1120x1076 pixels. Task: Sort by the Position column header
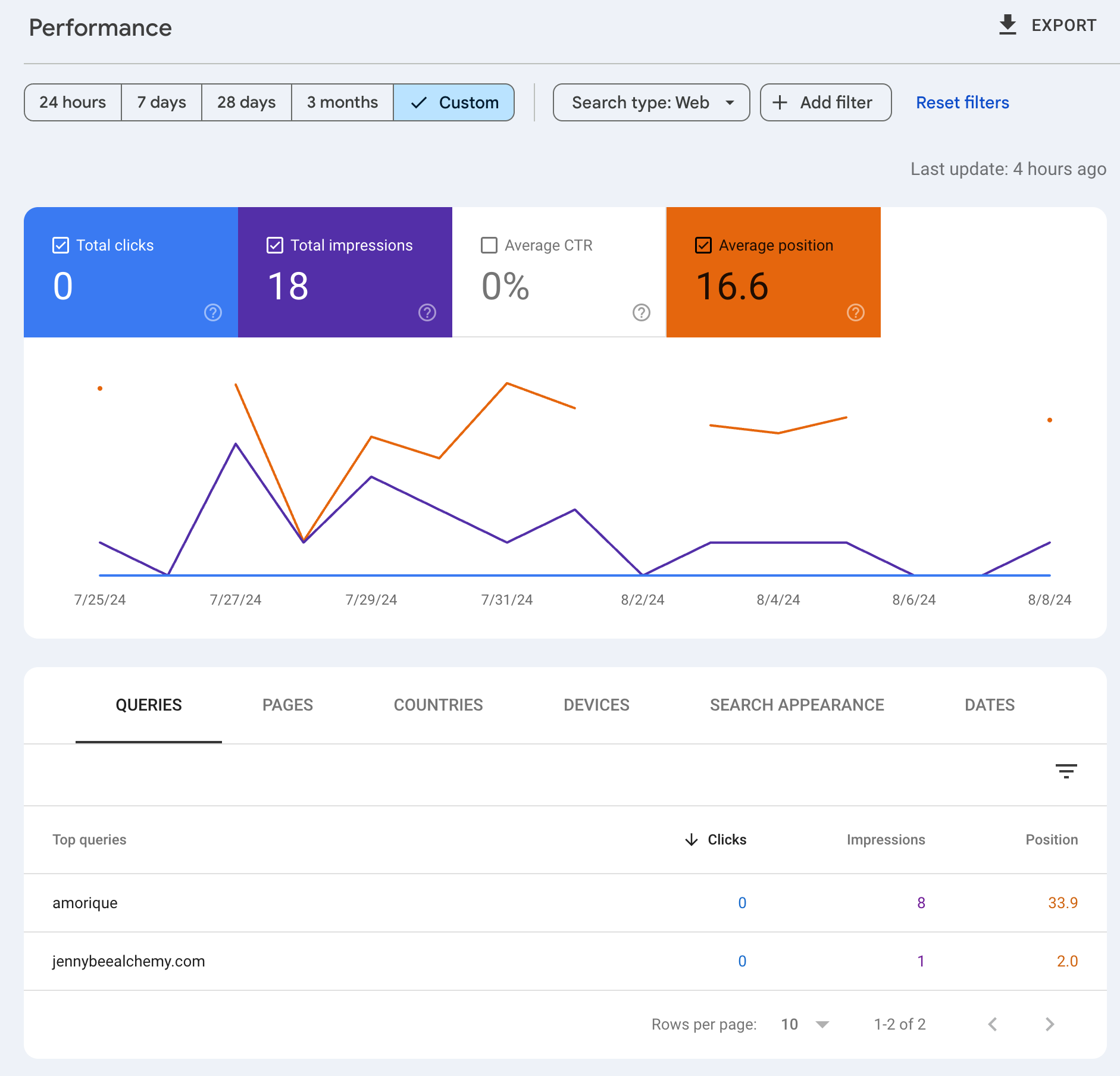[x=1052, y=840]
